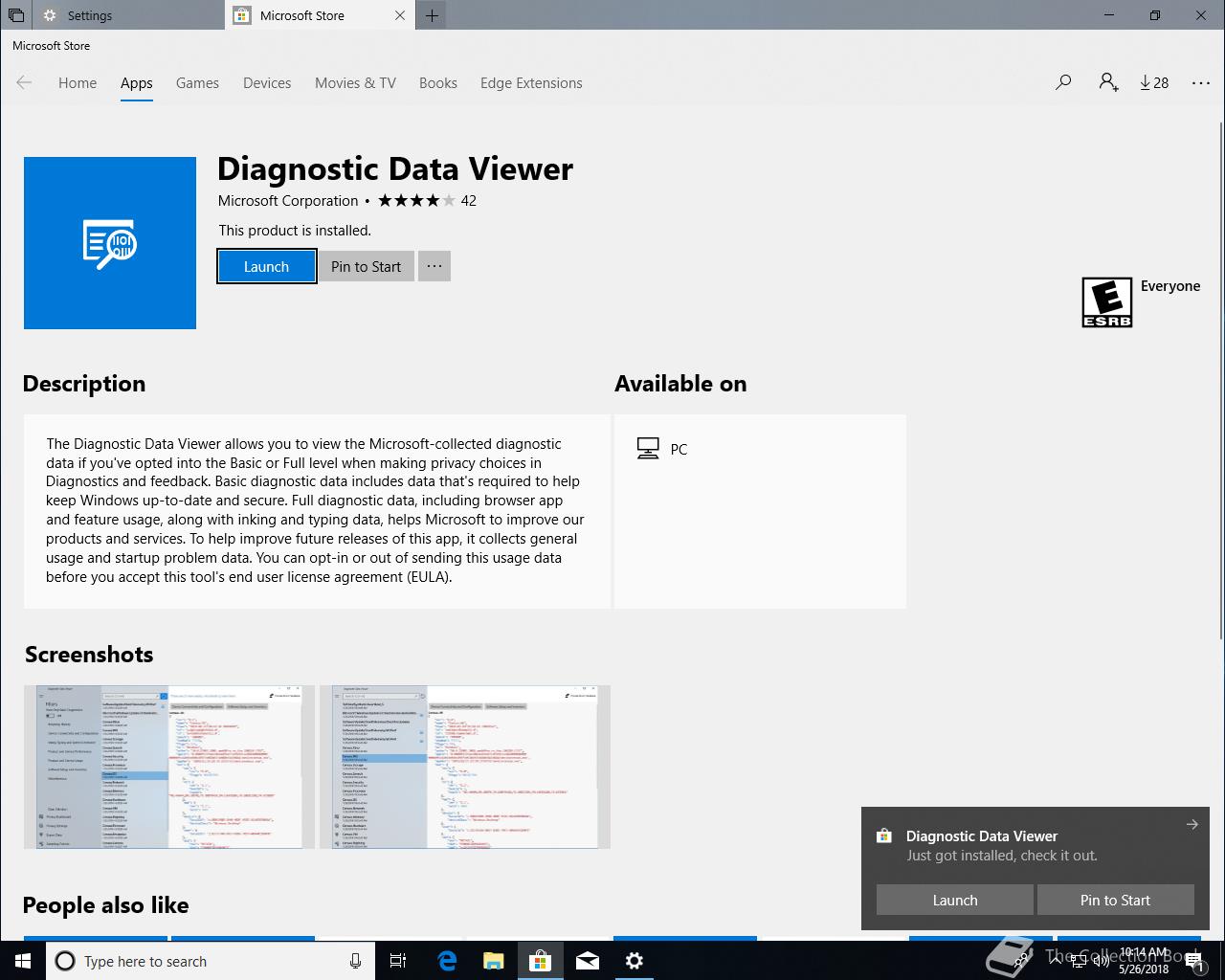Open more options ellipsis beside Pin to Start
Viewport: 1225px width, 980px height.
434,266
